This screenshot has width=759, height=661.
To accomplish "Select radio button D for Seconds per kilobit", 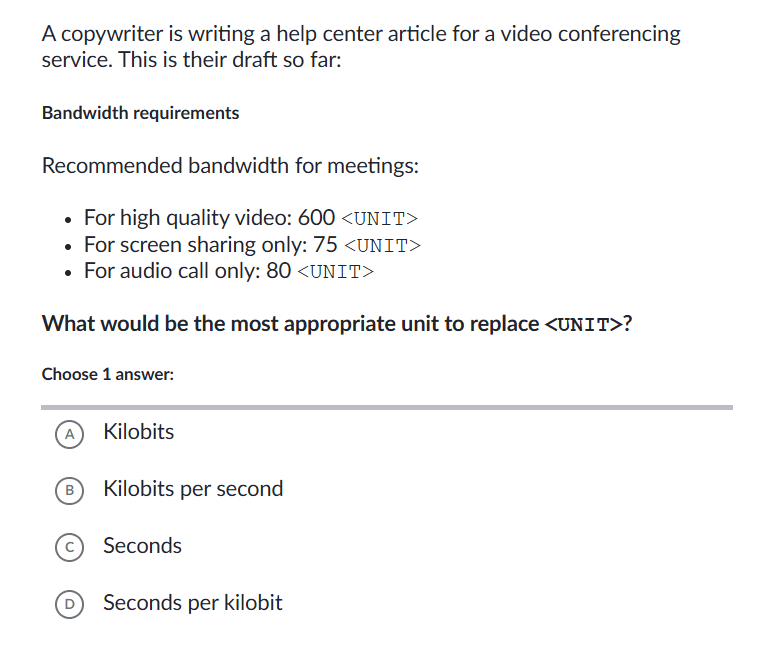I will coord(69,604).
